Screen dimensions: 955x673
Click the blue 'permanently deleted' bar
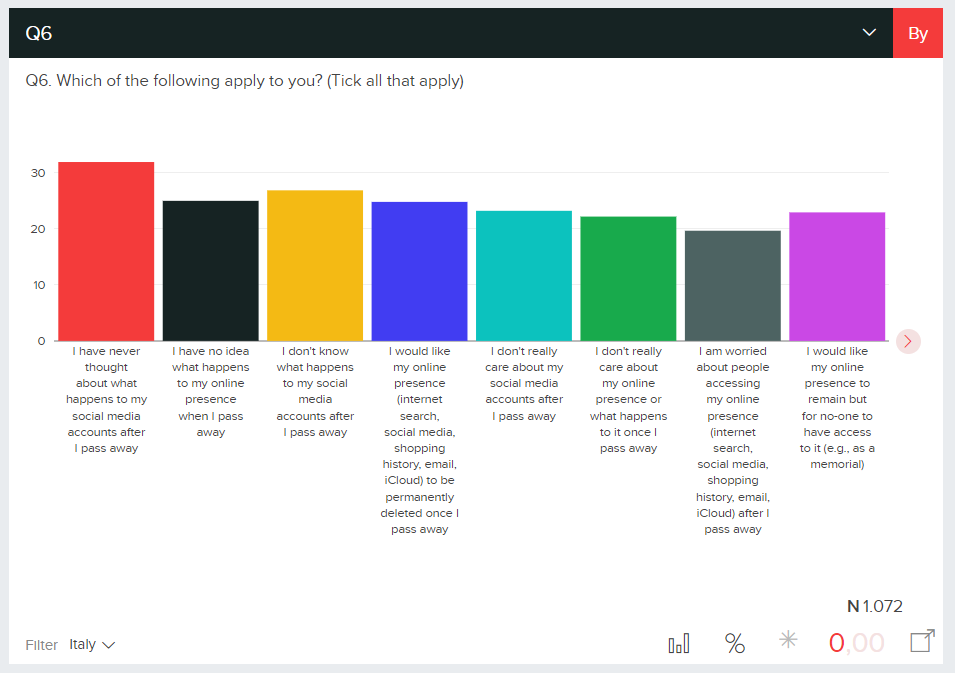[419, 271]
